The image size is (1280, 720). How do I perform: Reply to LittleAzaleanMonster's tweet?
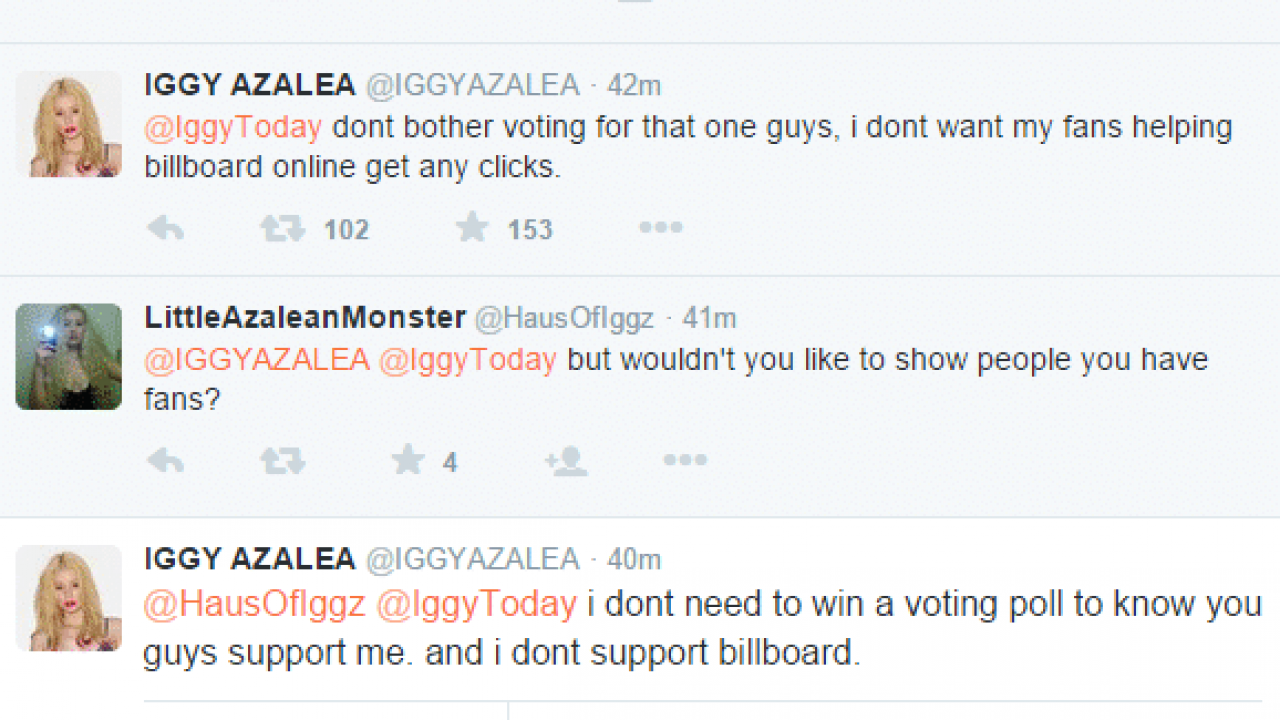click(x=166, y=461)
